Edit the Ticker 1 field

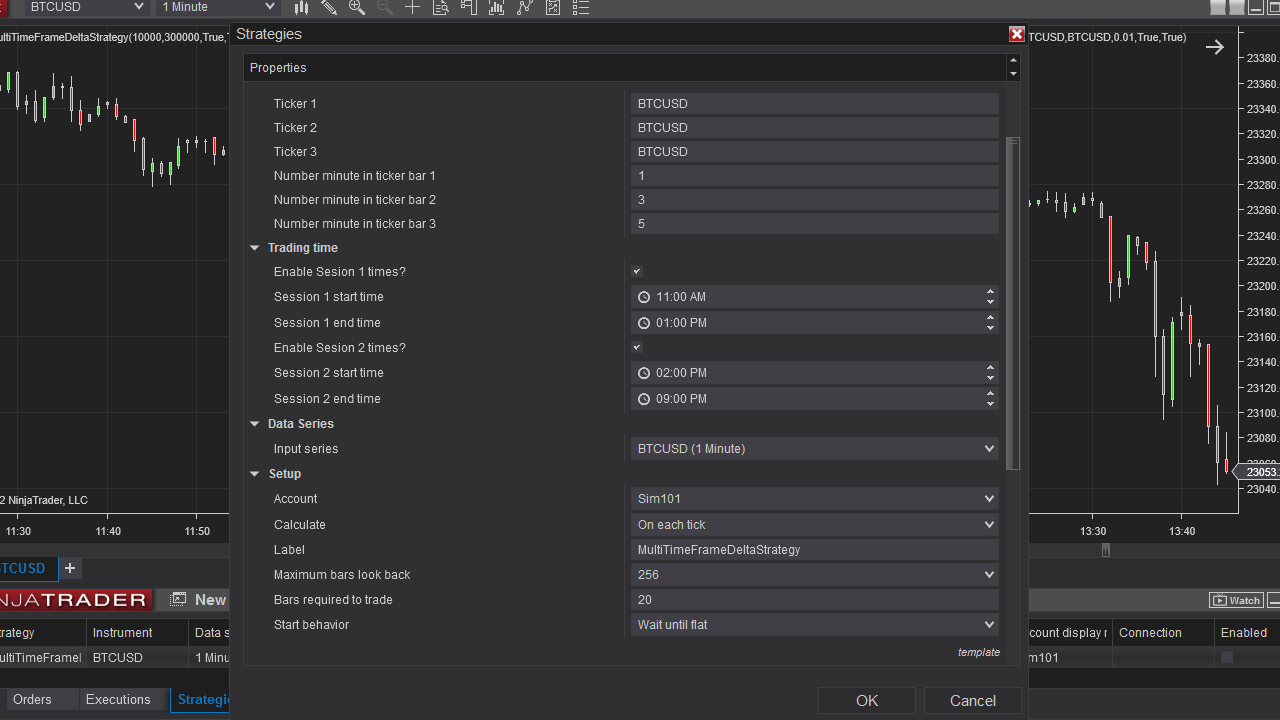coord(815,104)
